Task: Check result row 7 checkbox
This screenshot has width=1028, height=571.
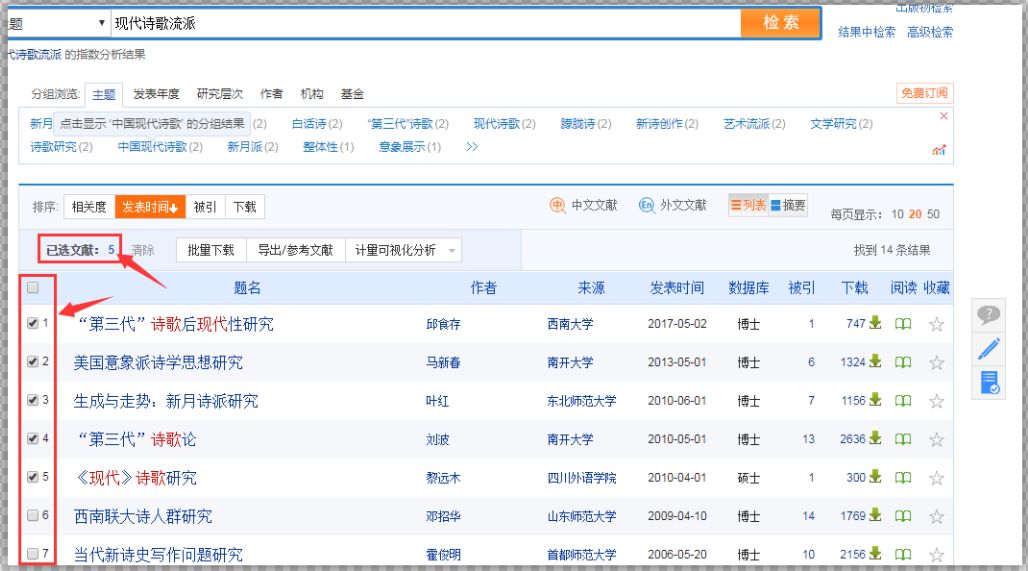Action: tap(33, 553)
